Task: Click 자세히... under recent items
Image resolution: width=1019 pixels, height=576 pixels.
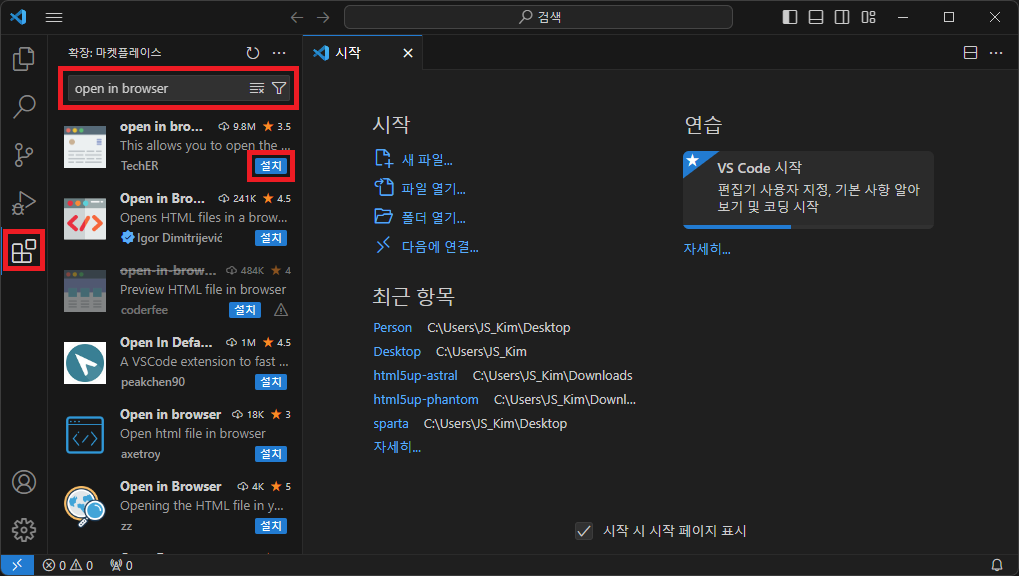Action: [397, 447]
